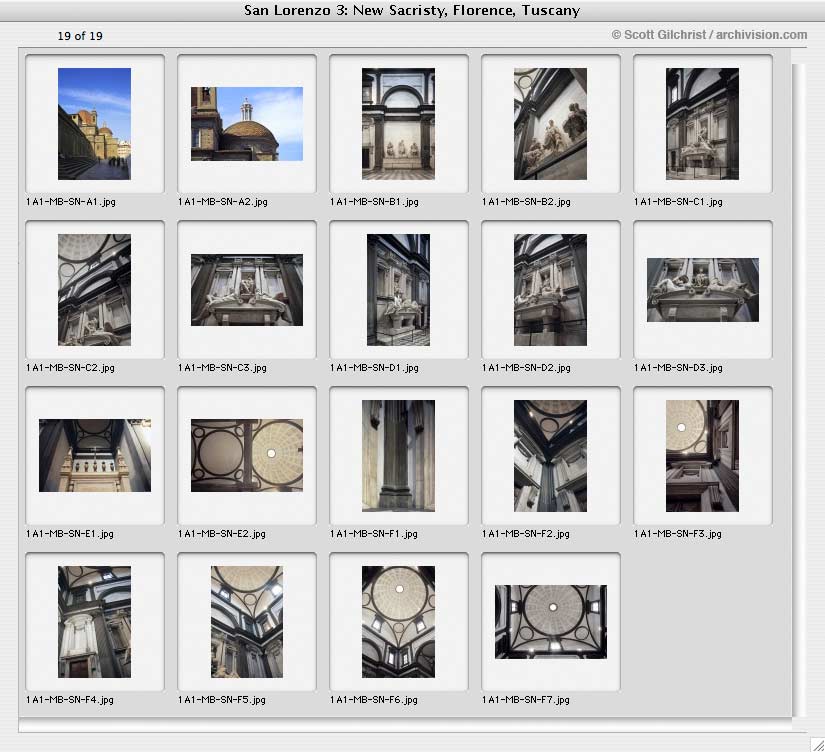
Task: View thumbnail 1A1-MB-SN-D3.jpg reclining figures
Action: (x=703, y=290)
